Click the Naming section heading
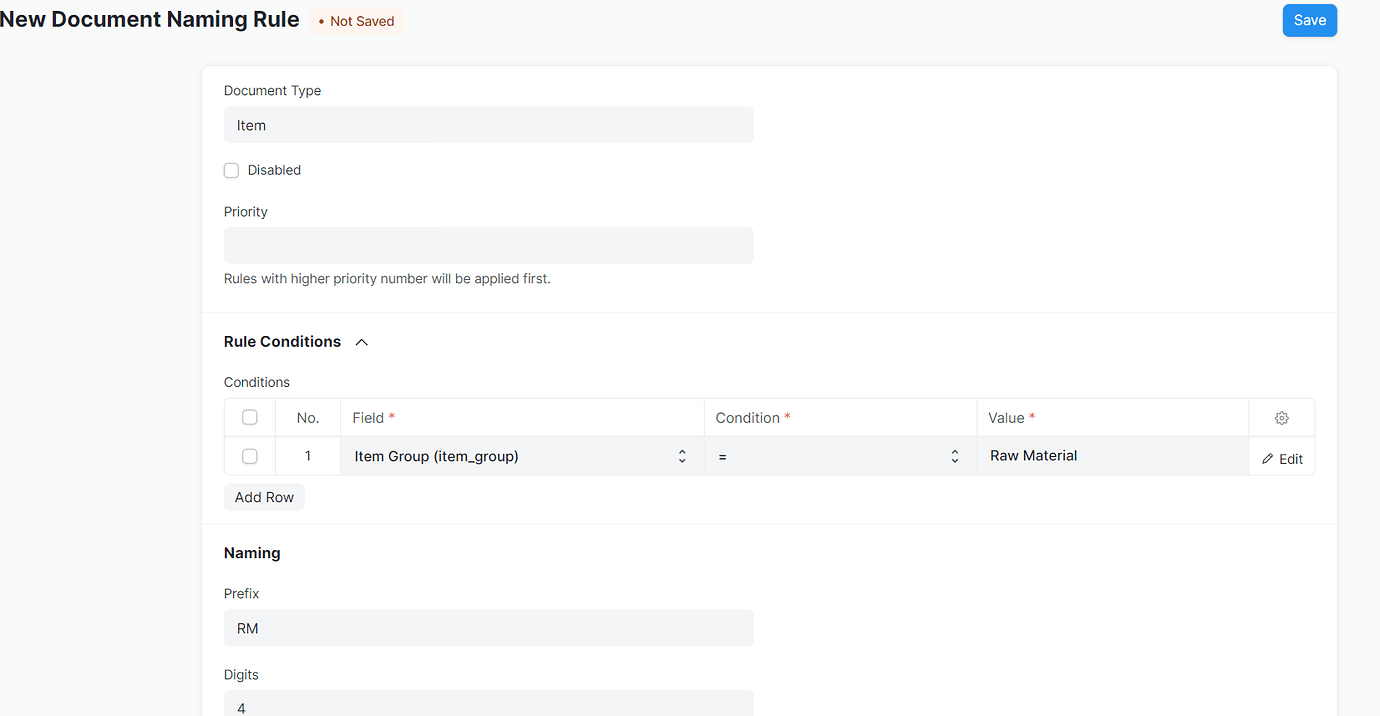This screenshot has width=1380, height=716. click(252, 552)
